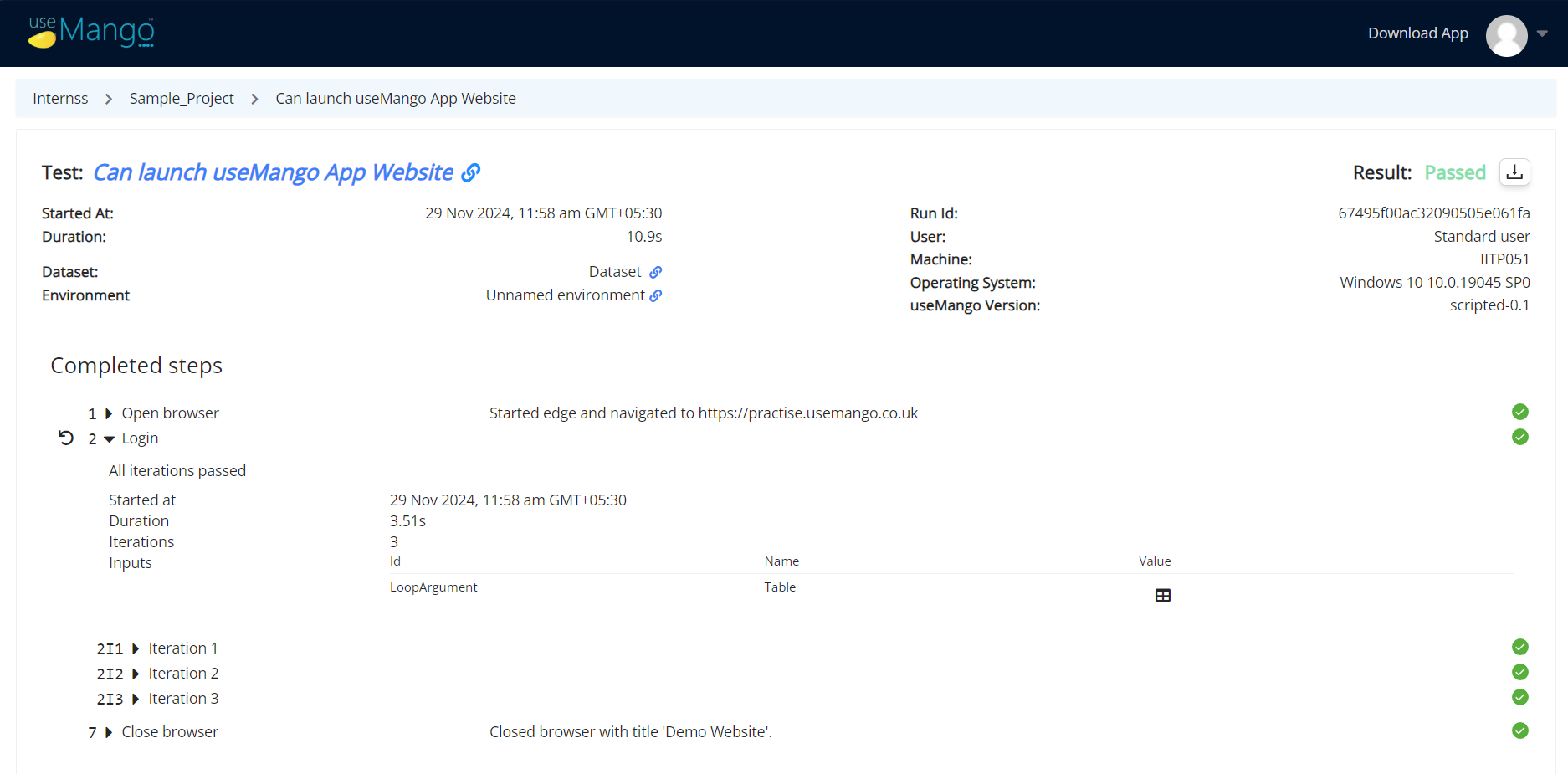Image resolution: width=1568 pixels, height=774 pixels.
Task: Select the Close browser step label
Action: click(170, 732)
